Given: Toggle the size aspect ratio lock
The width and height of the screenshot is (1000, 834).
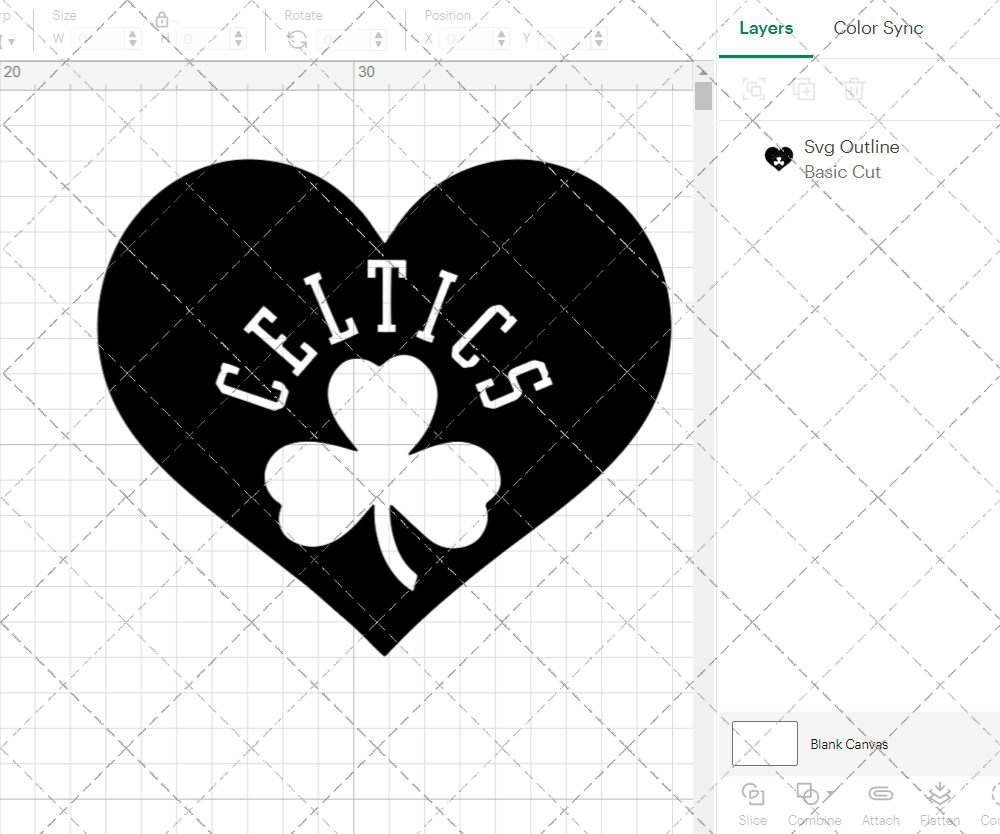Looking at the screenshot, I should click(x=161, y=18).
